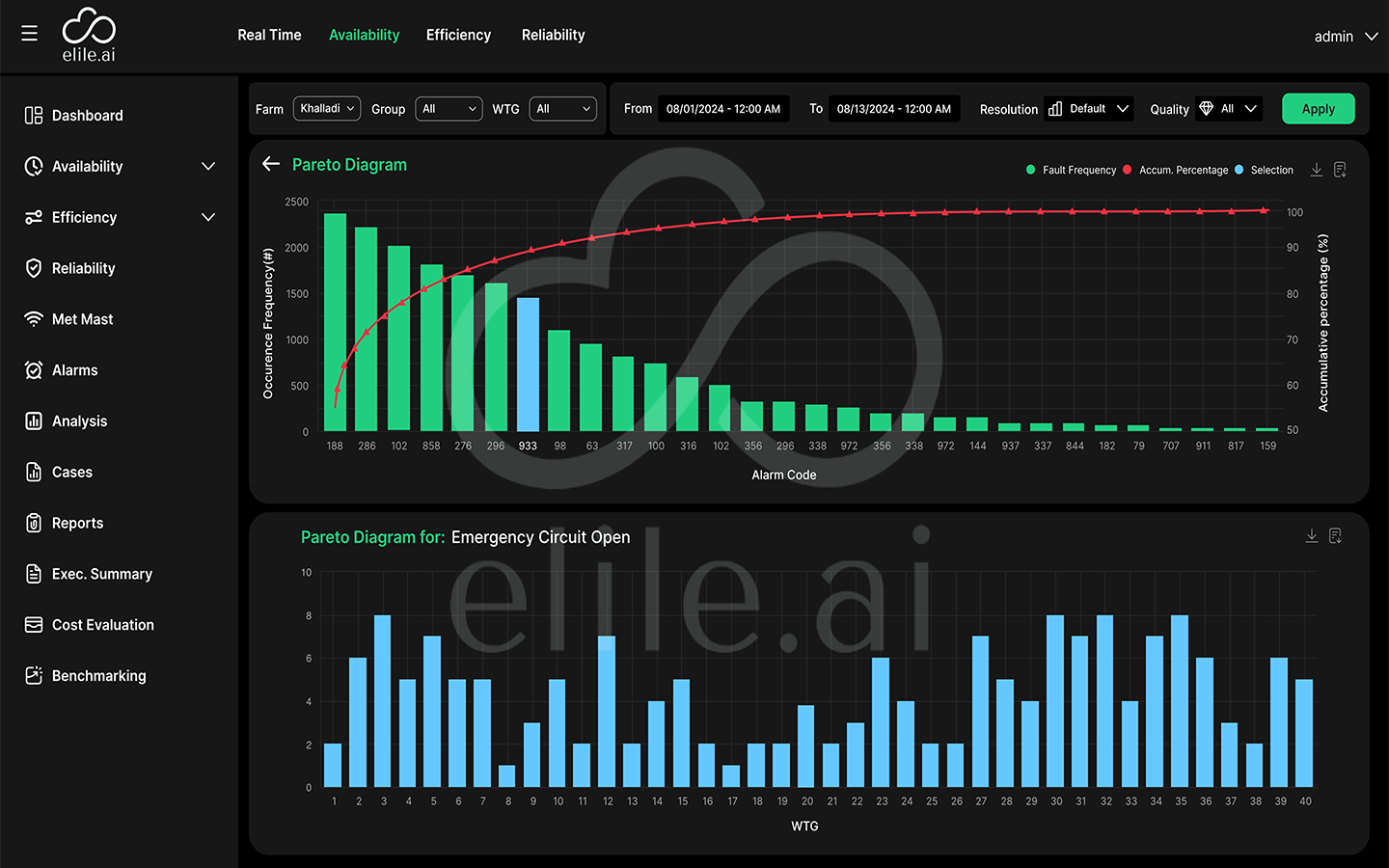Click the From date field
This screenshot has width=1389, height=868.
point(723,109)
